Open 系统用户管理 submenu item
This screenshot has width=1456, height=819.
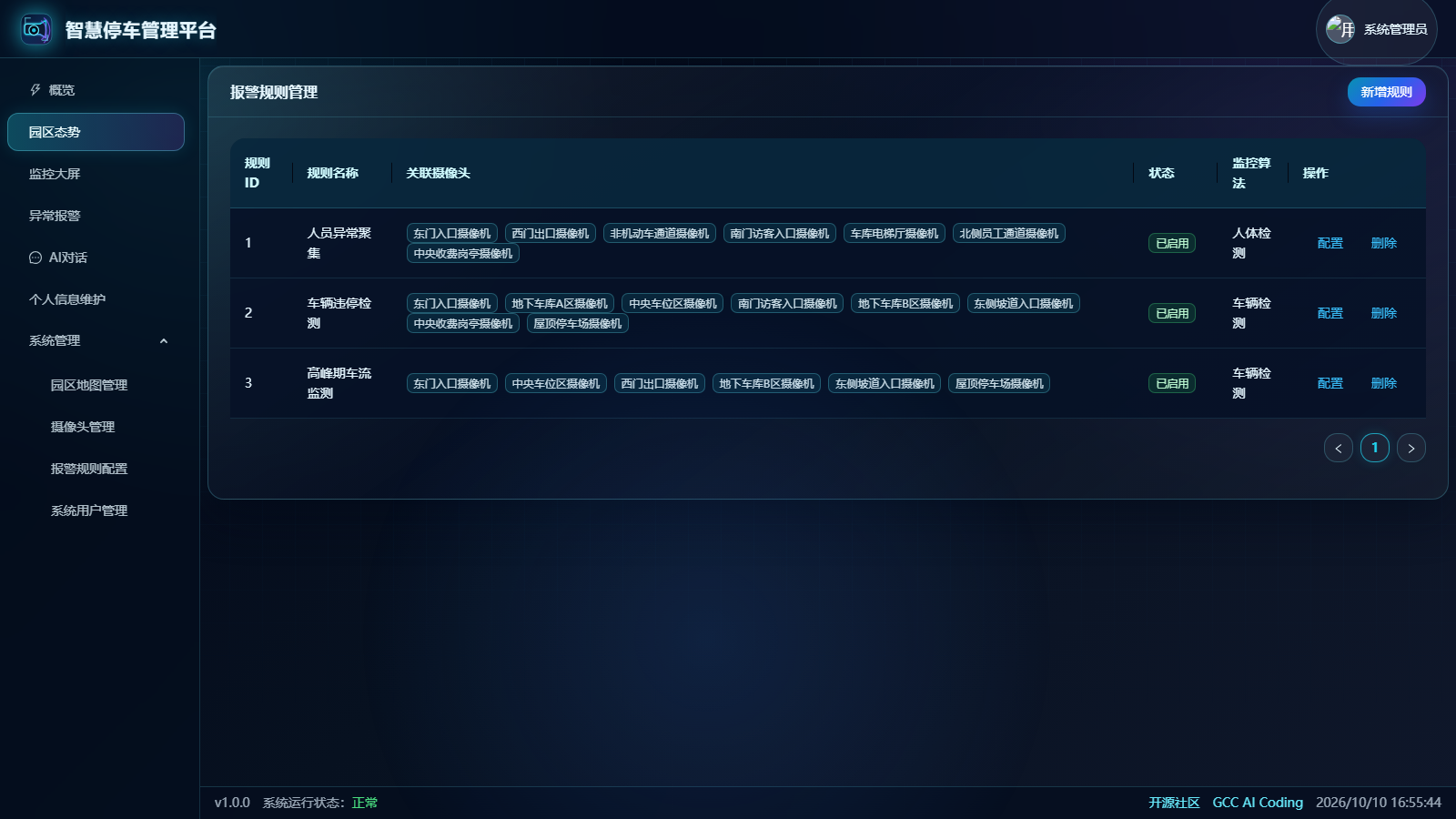[96, 511]
